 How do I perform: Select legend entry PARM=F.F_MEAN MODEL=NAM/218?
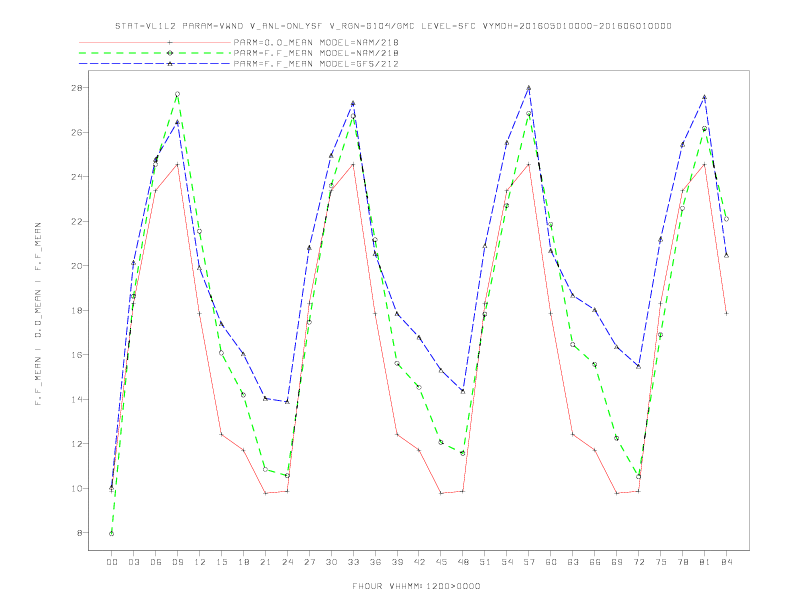click(316, 53)
